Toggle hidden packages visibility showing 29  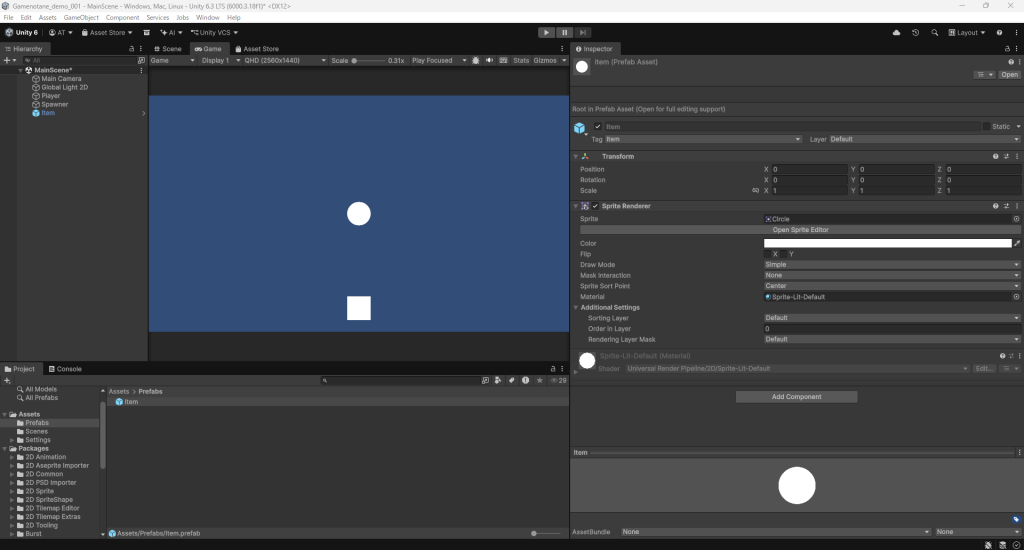558,380
